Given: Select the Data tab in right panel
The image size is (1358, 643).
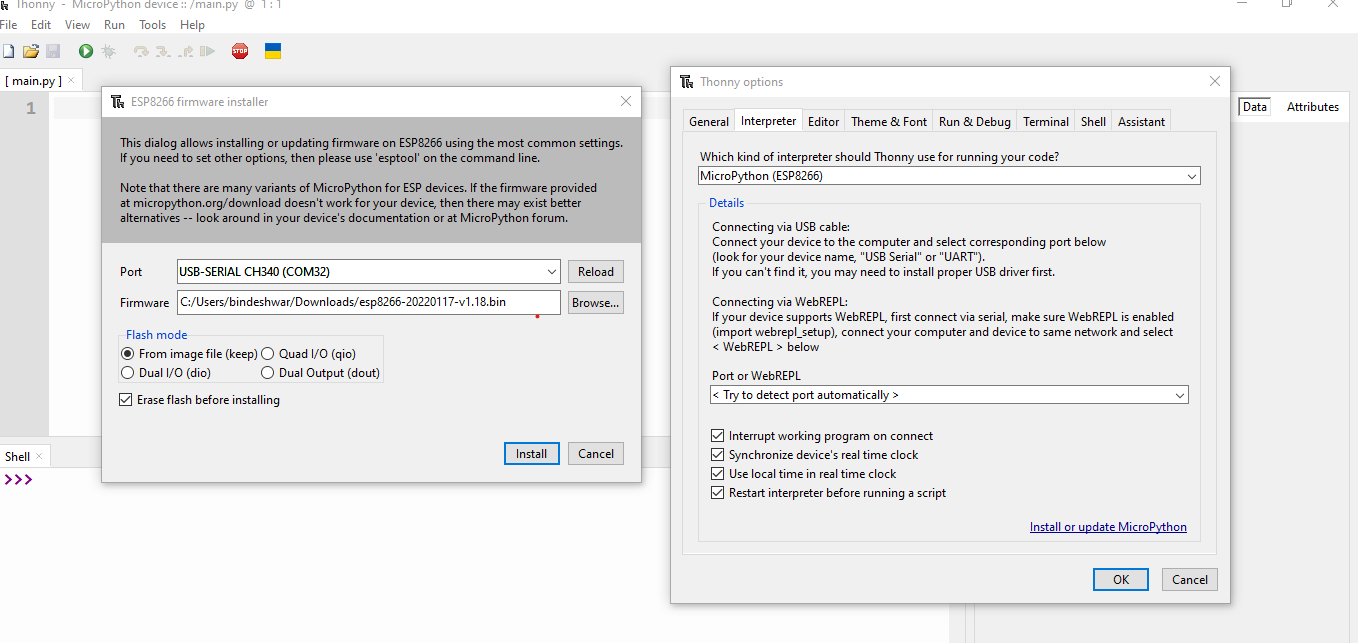Looking at the screenshot, I should pyautogui.click(x=1254, y=107).
